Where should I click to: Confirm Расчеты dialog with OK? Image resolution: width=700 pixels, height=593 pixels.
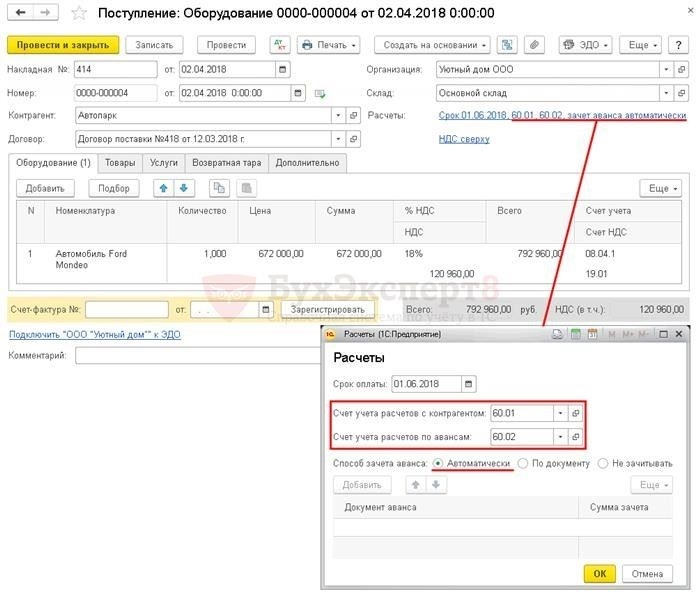click(x=600, y=574)
